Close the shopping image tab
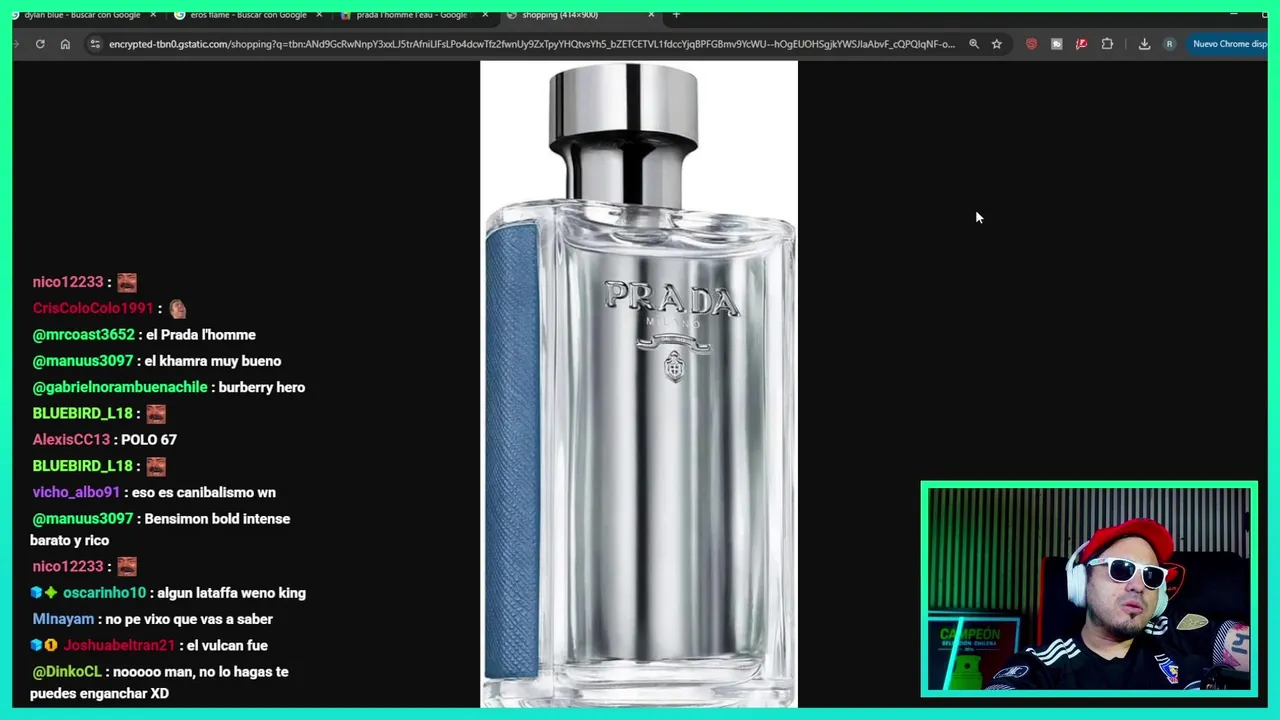 (x=651, y=15)
